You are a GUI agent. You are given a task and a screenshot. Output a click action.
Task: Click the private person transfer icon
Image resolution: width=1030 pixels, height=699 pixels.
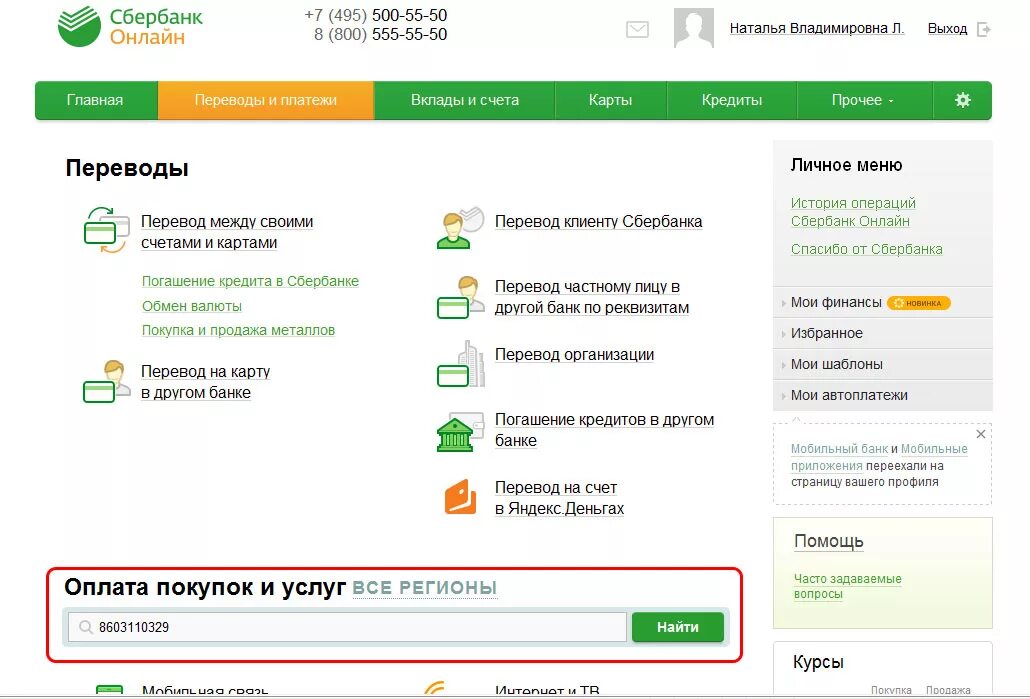[460, 297]
